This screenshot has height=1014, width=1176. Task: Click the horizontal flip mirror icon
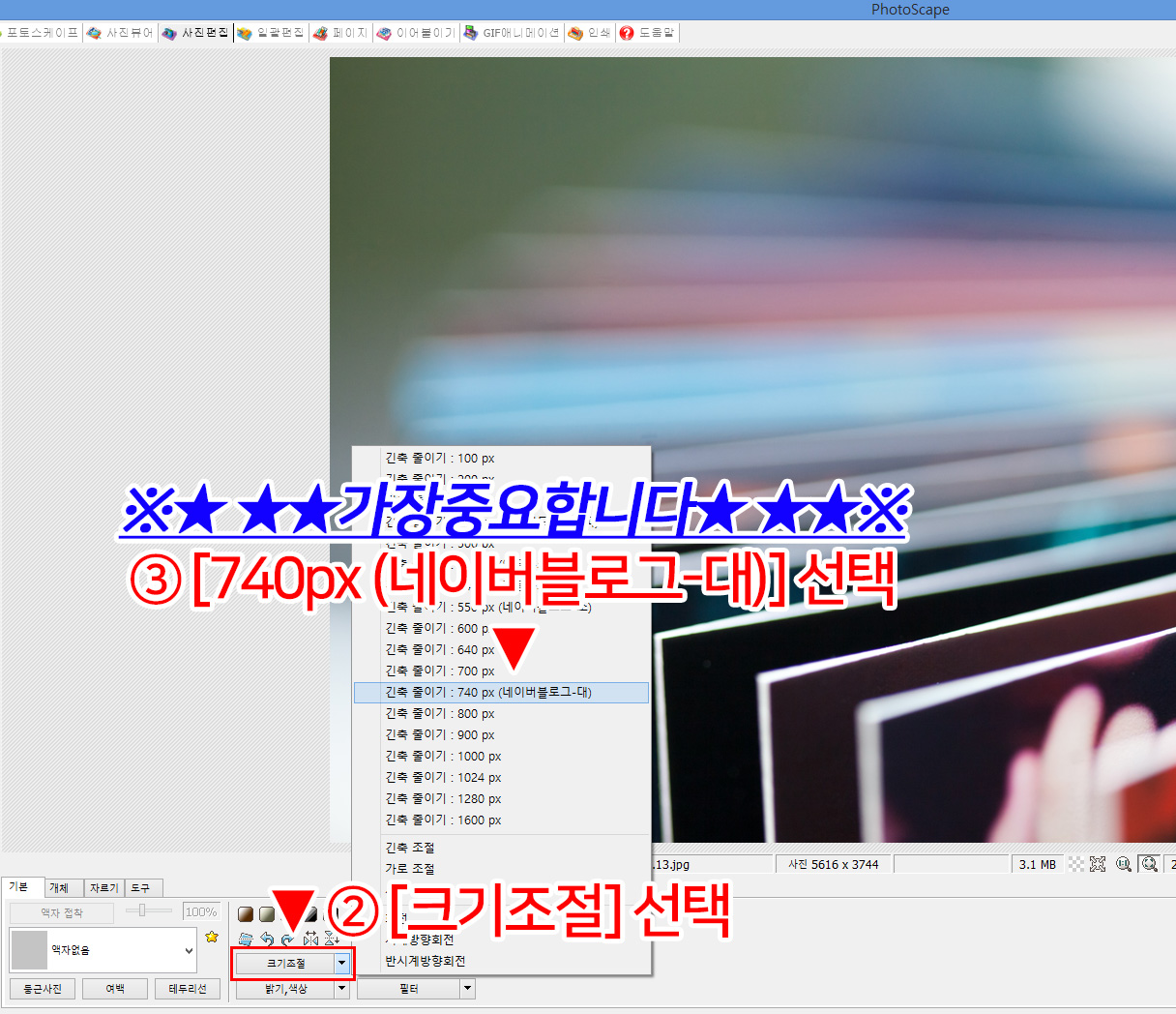coord(310,939)
